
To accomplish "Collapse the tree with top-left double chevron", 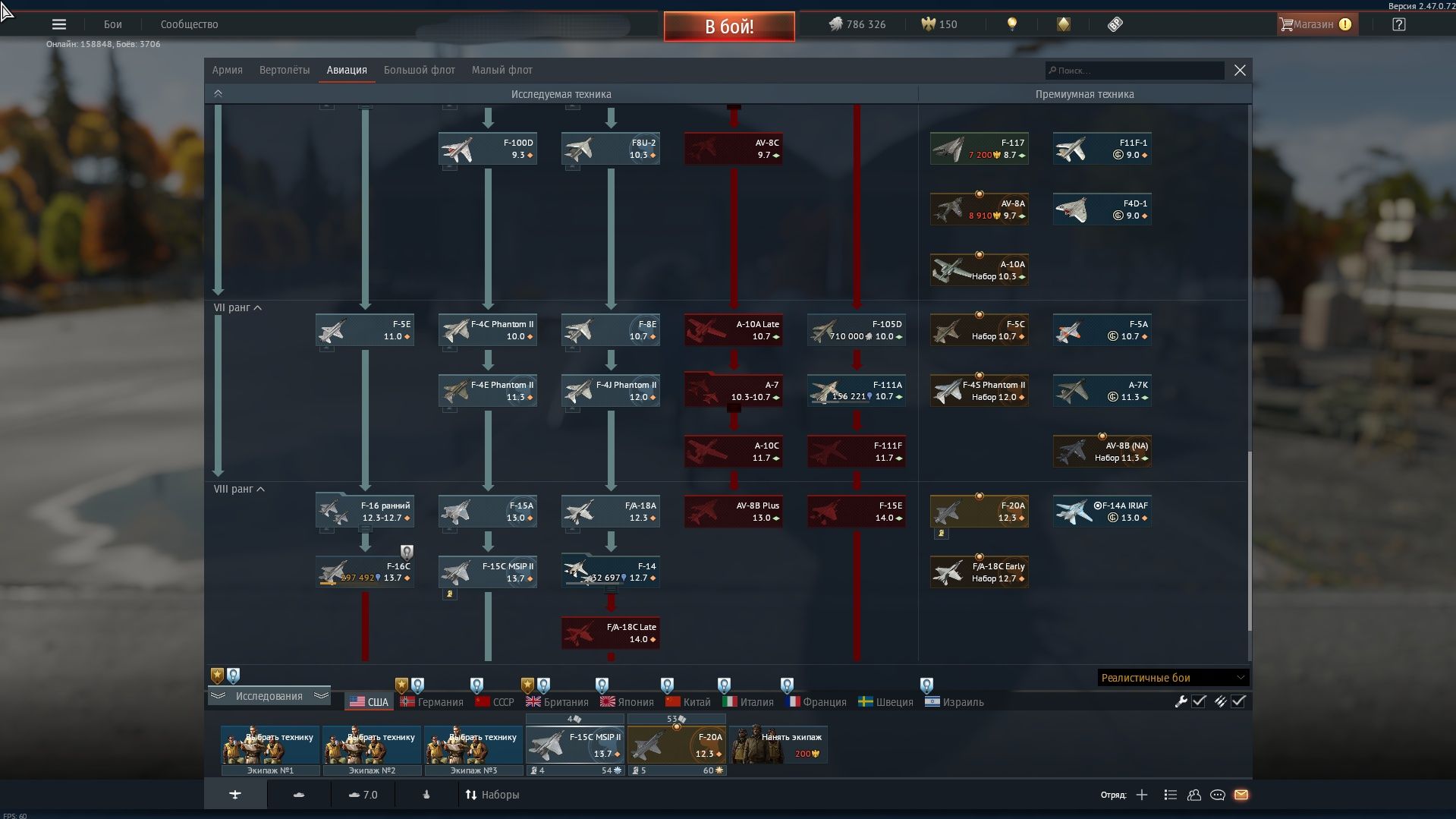I will (218, 93).
